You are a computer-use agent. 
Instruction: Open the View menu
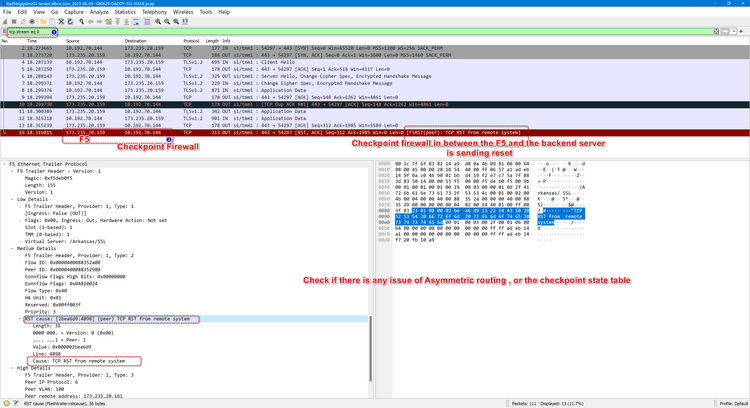39,12
